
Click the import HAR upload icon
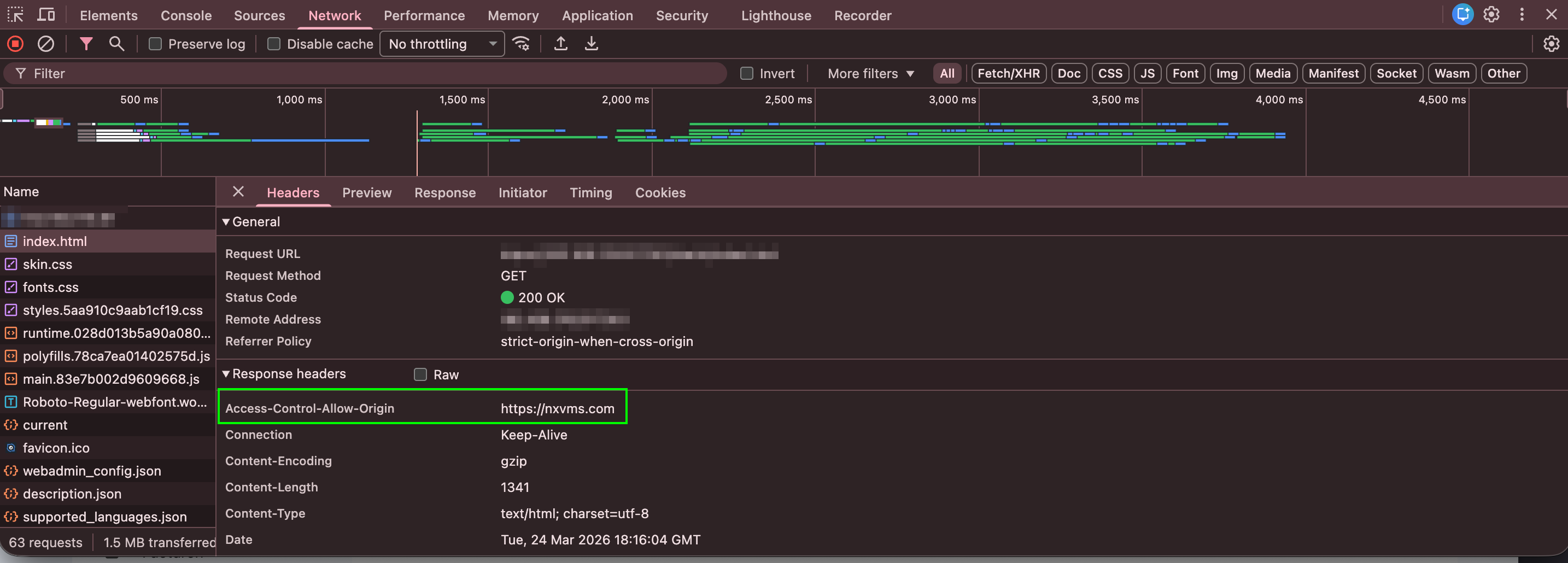point(560,44)
